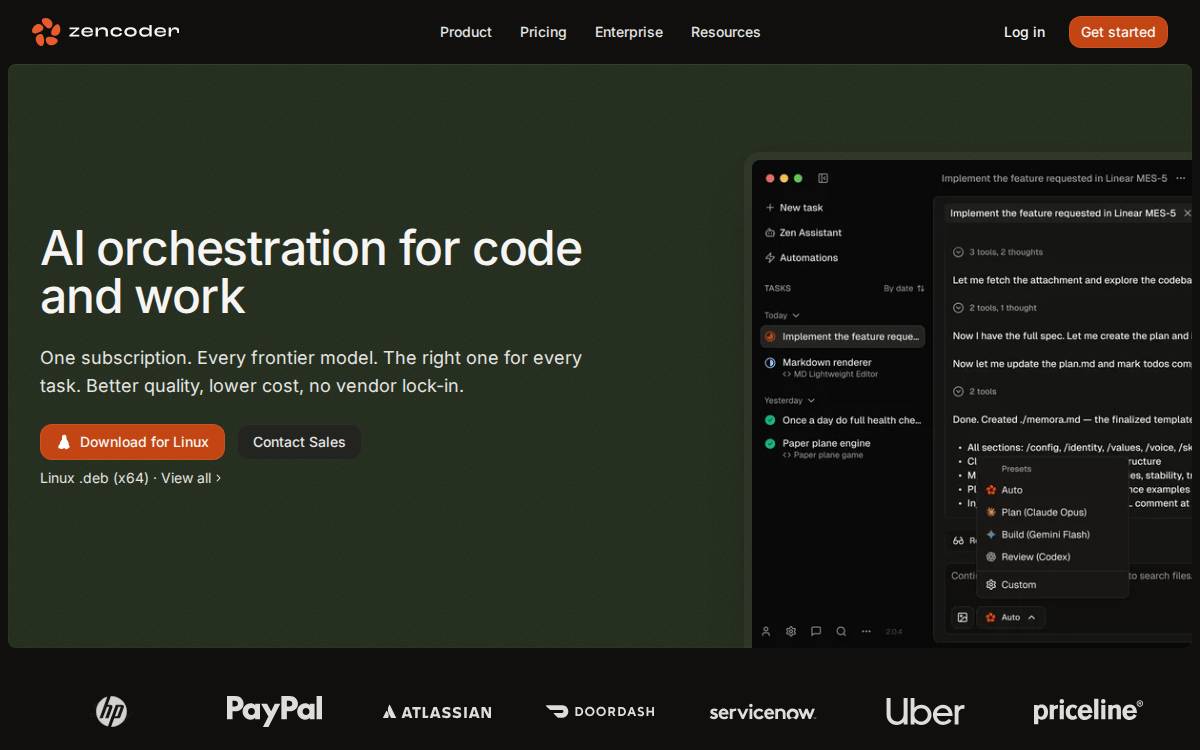This screenshot has width=1200, height=750.
Task: Open the Product menu
Action: click(466, 32)
